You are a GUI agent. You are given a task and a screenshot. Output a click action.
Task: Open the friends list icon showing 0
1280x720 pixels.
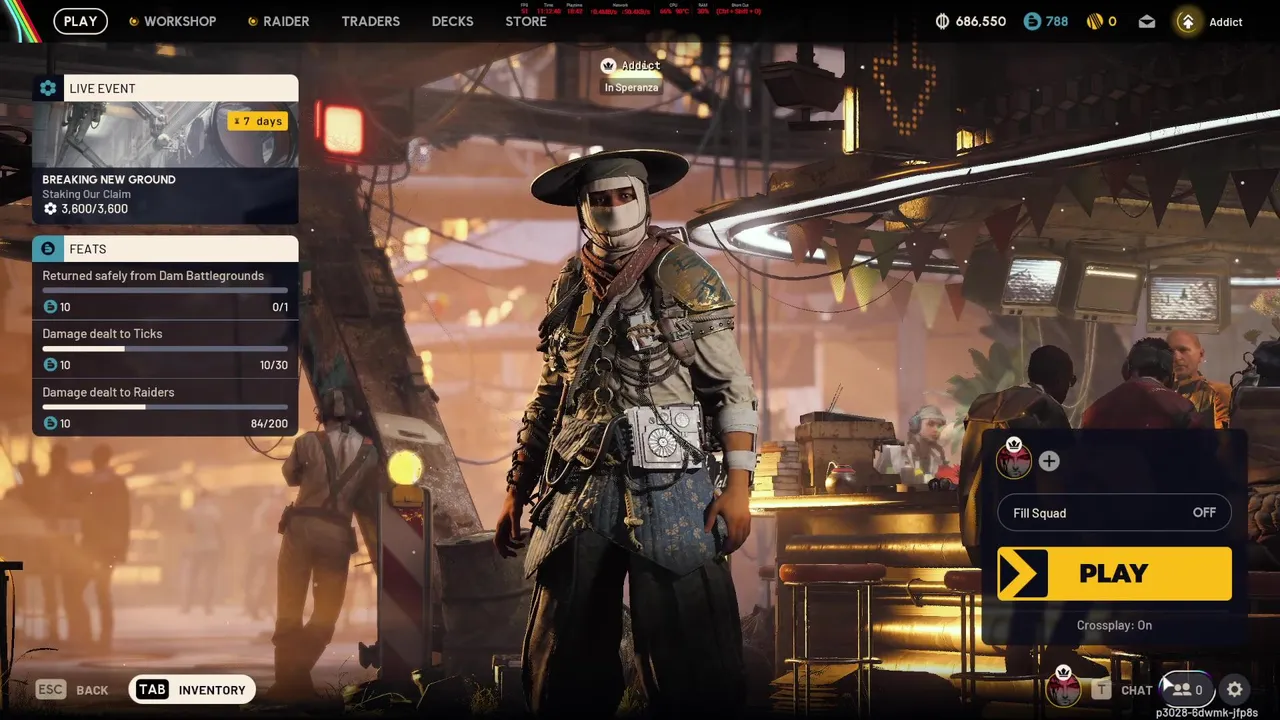tap(1187, 689)
